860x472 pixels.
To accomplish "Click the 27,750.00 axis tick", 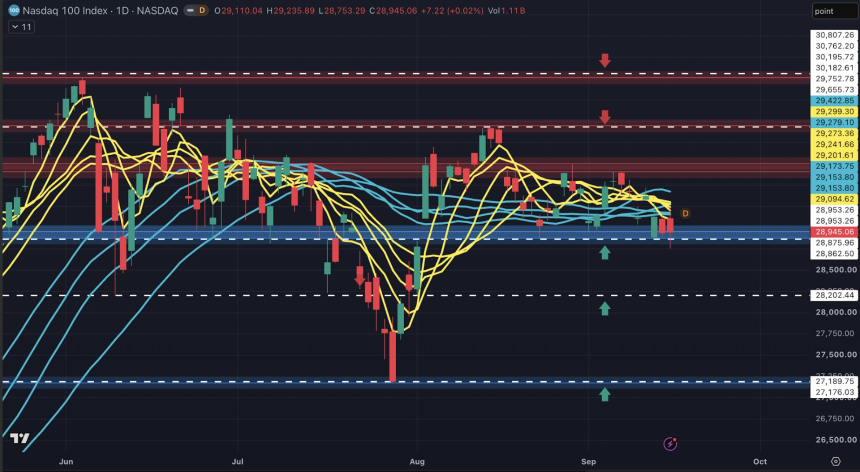I will pos(835,333).
